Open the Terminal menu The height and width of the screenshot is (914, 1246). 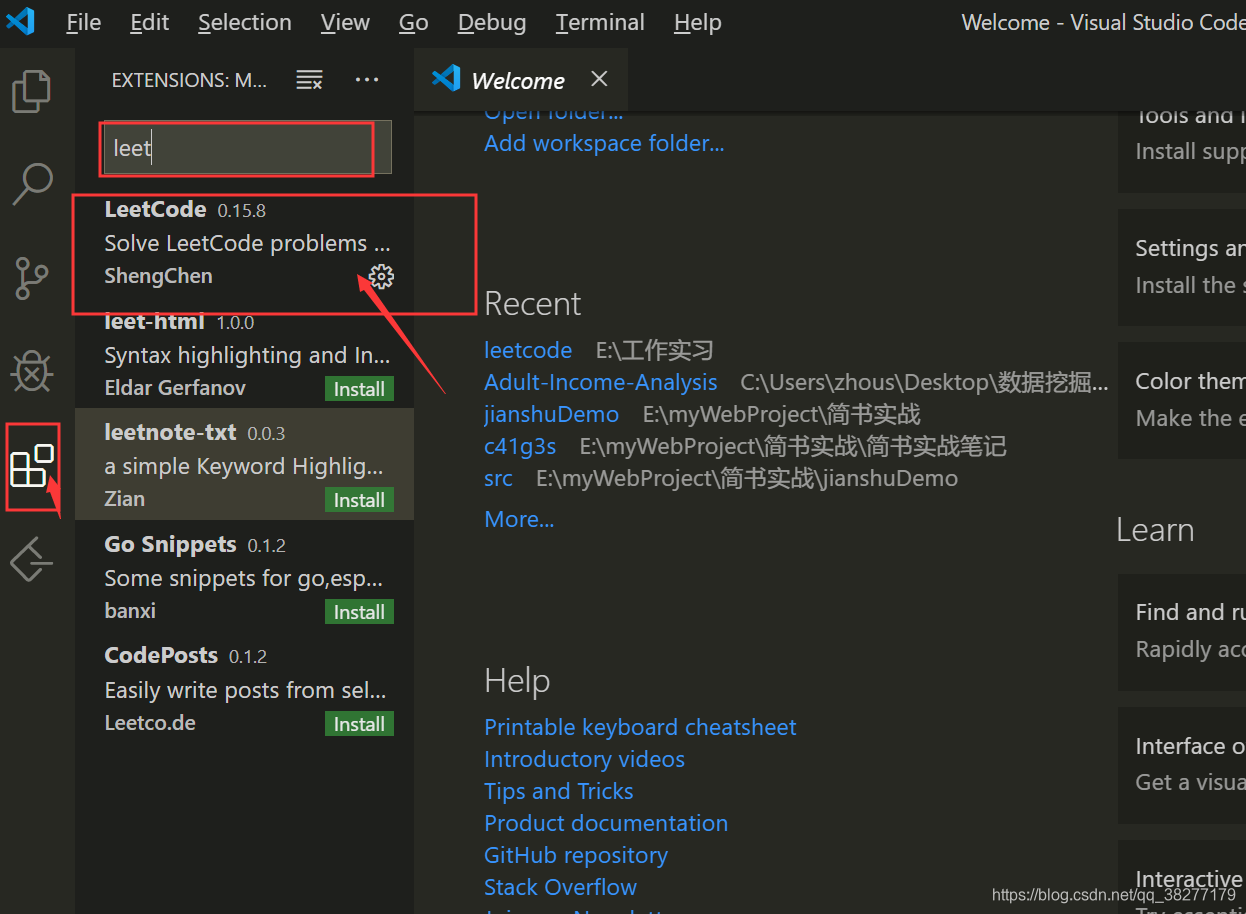tap(599, 22)
